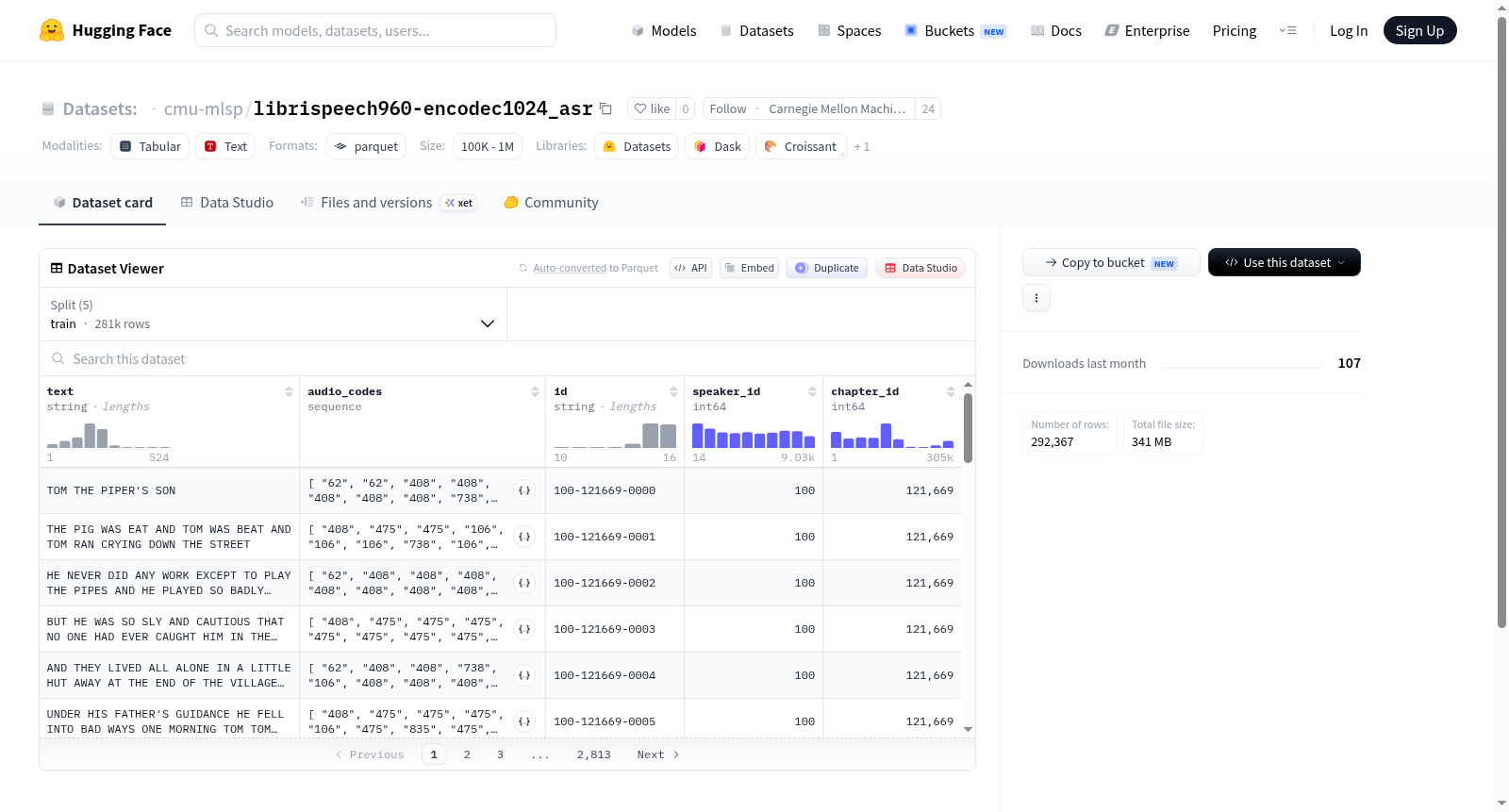Focus the top search models field
Screen dimensions: 1509x812
click(x=375, y=30)
